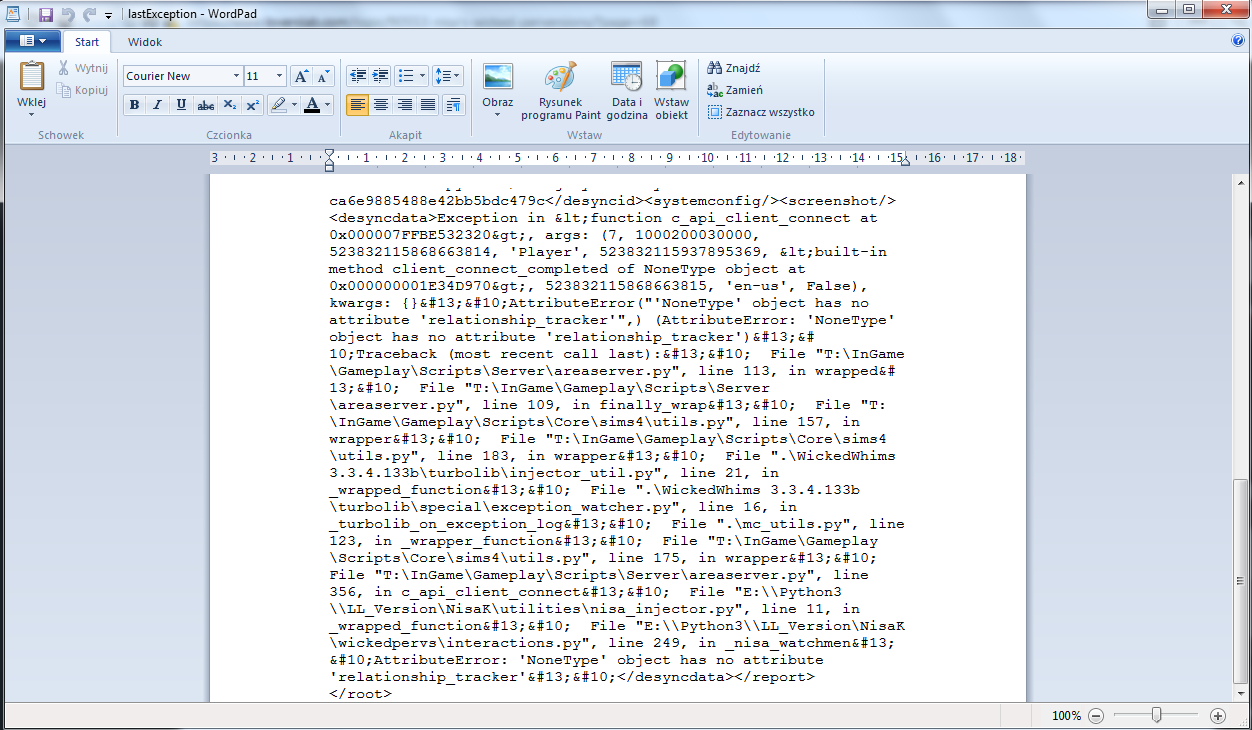Screen dimensions: 1252x730
Task: Click the Redo arrow in title bar
Action: click(x=90, y=15)
